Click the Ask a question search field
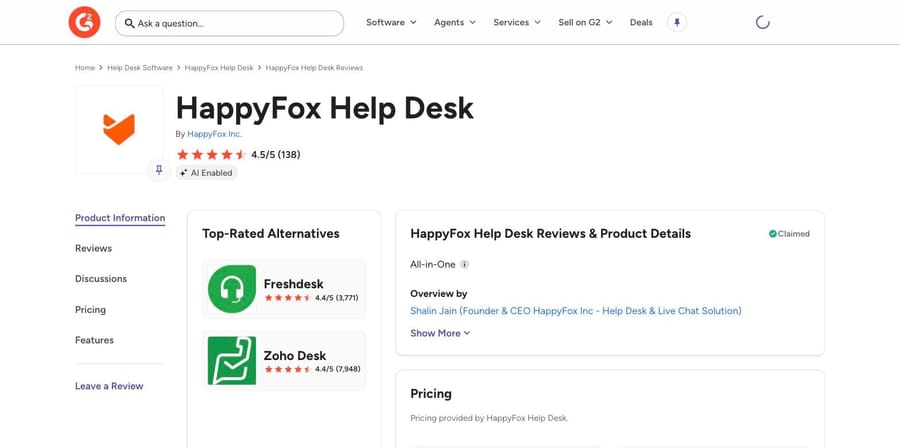The height and width of the screenshot is (448, 900). pos(230,24)
